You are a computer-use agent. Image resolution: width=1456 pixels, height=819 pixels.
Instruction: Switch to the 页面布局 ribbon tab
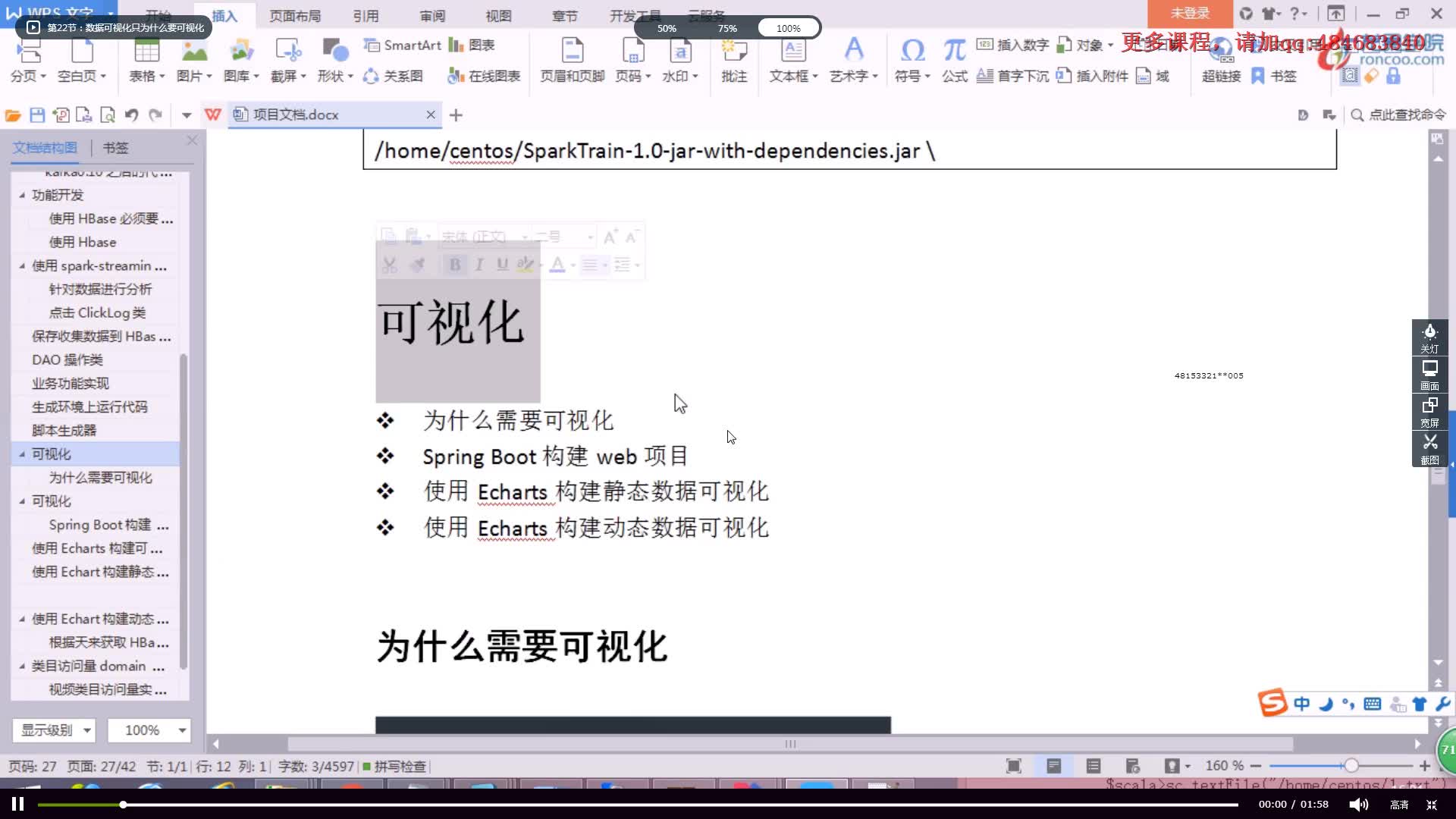click(295, 15)
